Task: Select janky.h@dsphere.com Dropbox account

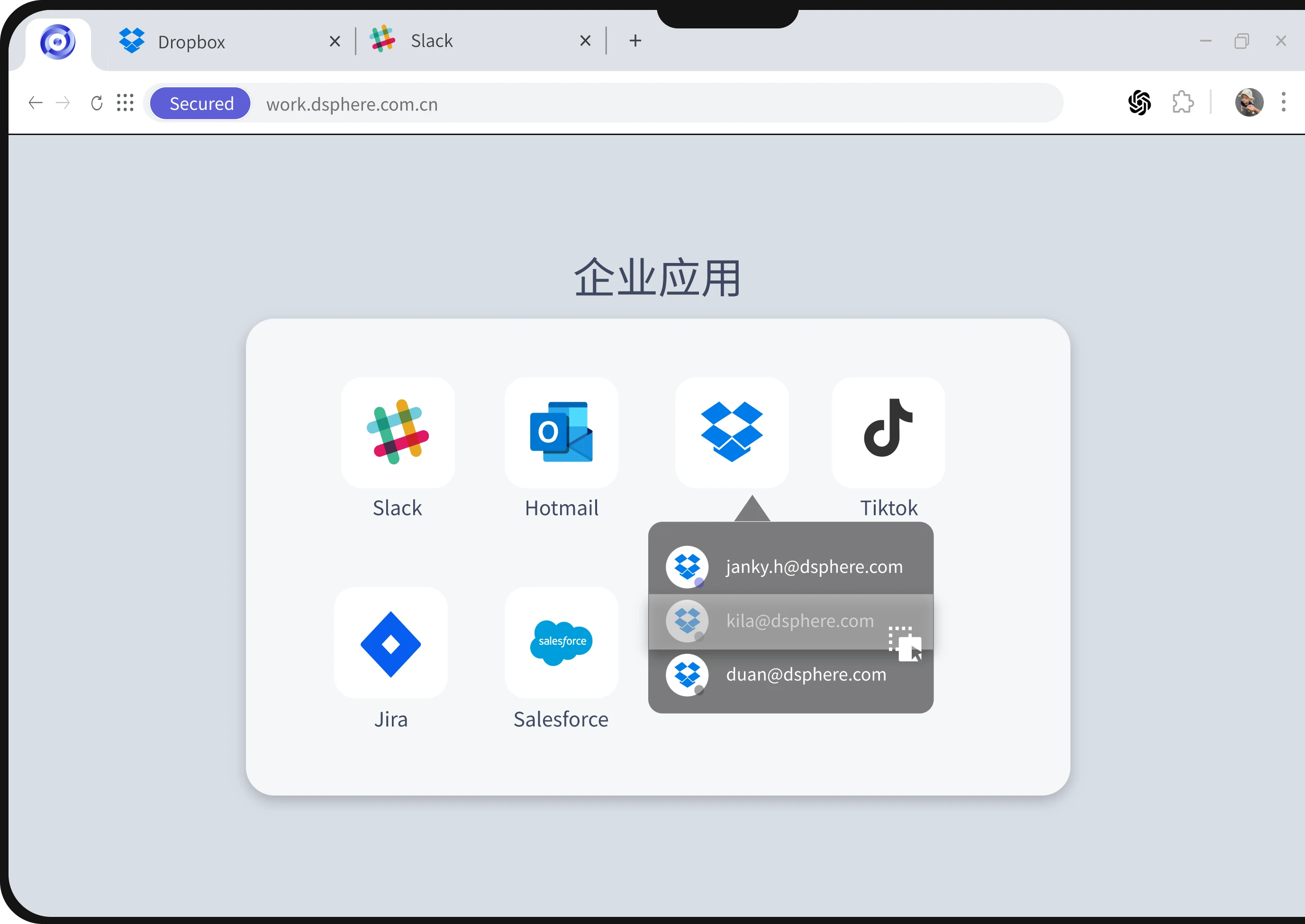Action: [x=791, y=567]
